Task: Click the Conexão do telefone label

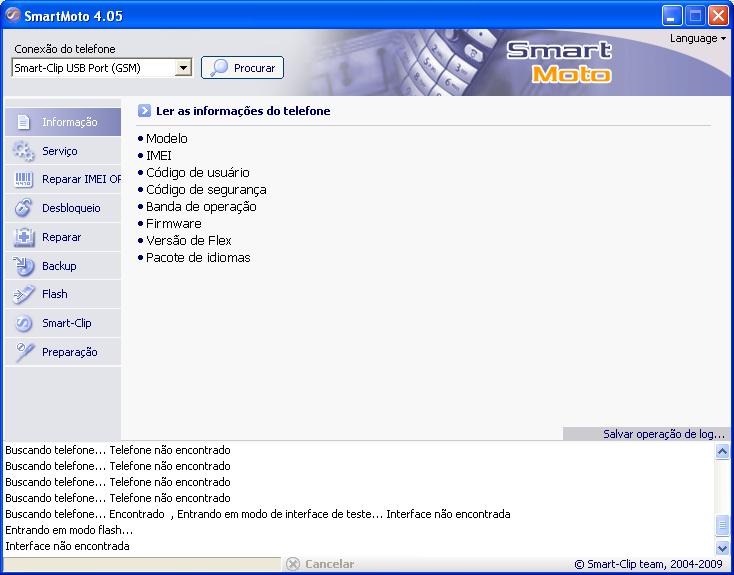Action: click(65, 49)
